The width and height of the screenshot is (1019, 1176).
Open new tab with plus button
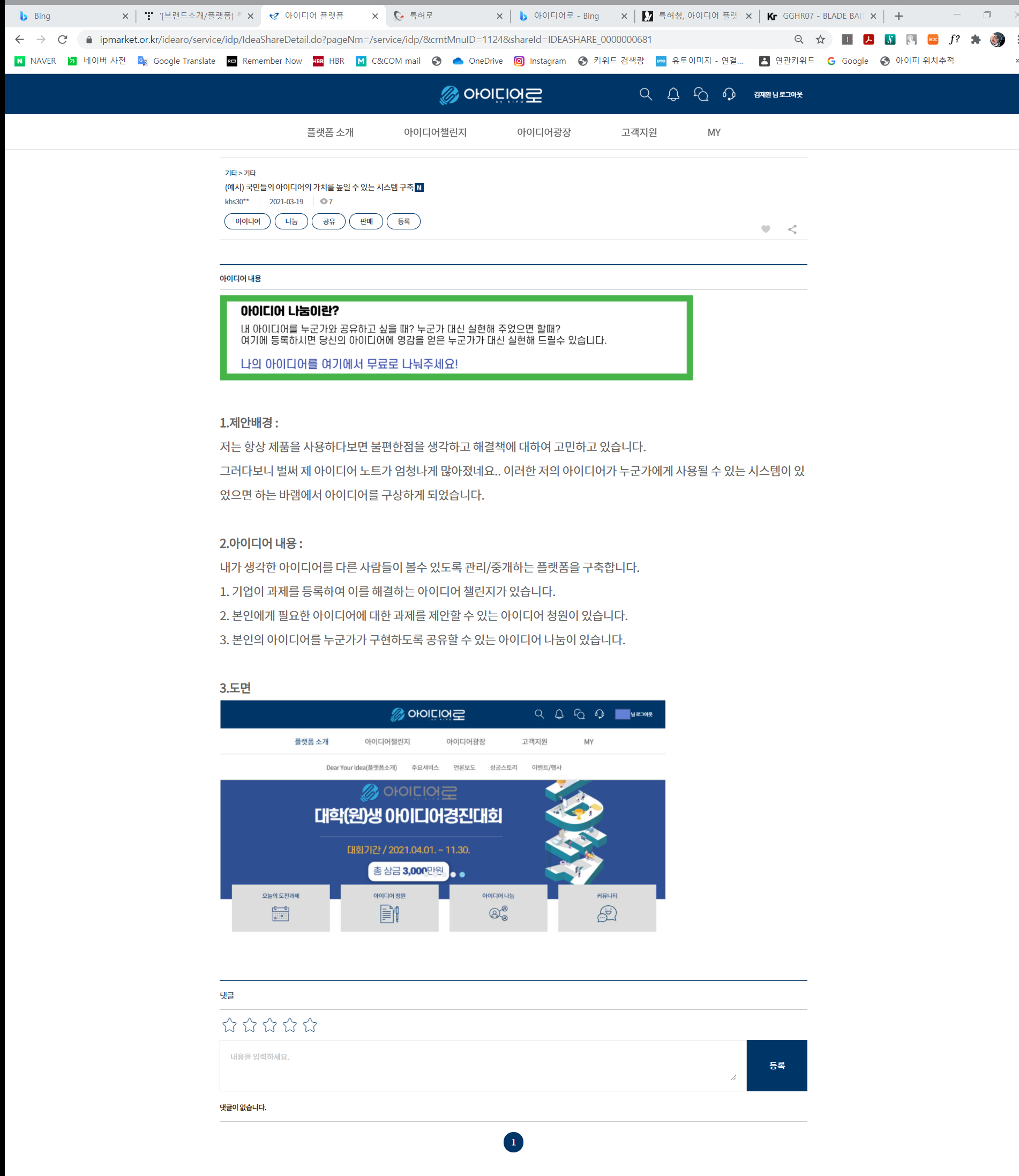tap(898, 16)
